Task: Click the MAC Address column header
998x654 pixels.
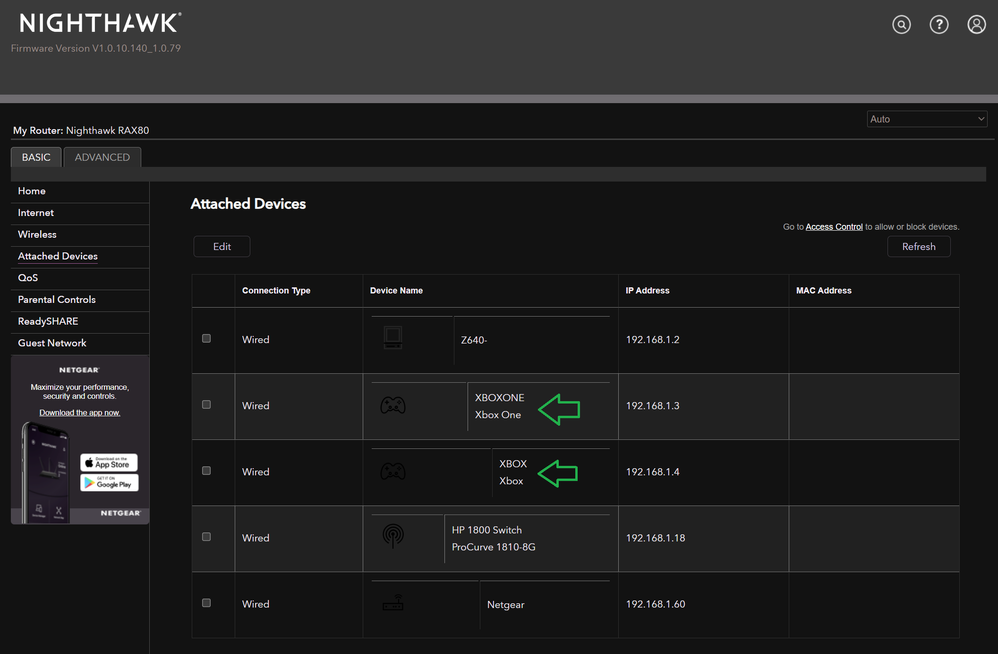Action: [824, 291]
